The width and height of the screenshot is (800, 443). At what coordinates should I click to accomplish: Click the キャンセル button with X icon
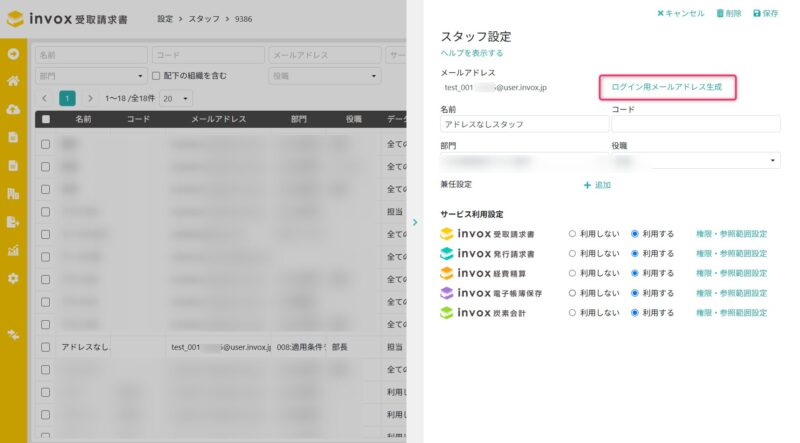pos(681,13)
